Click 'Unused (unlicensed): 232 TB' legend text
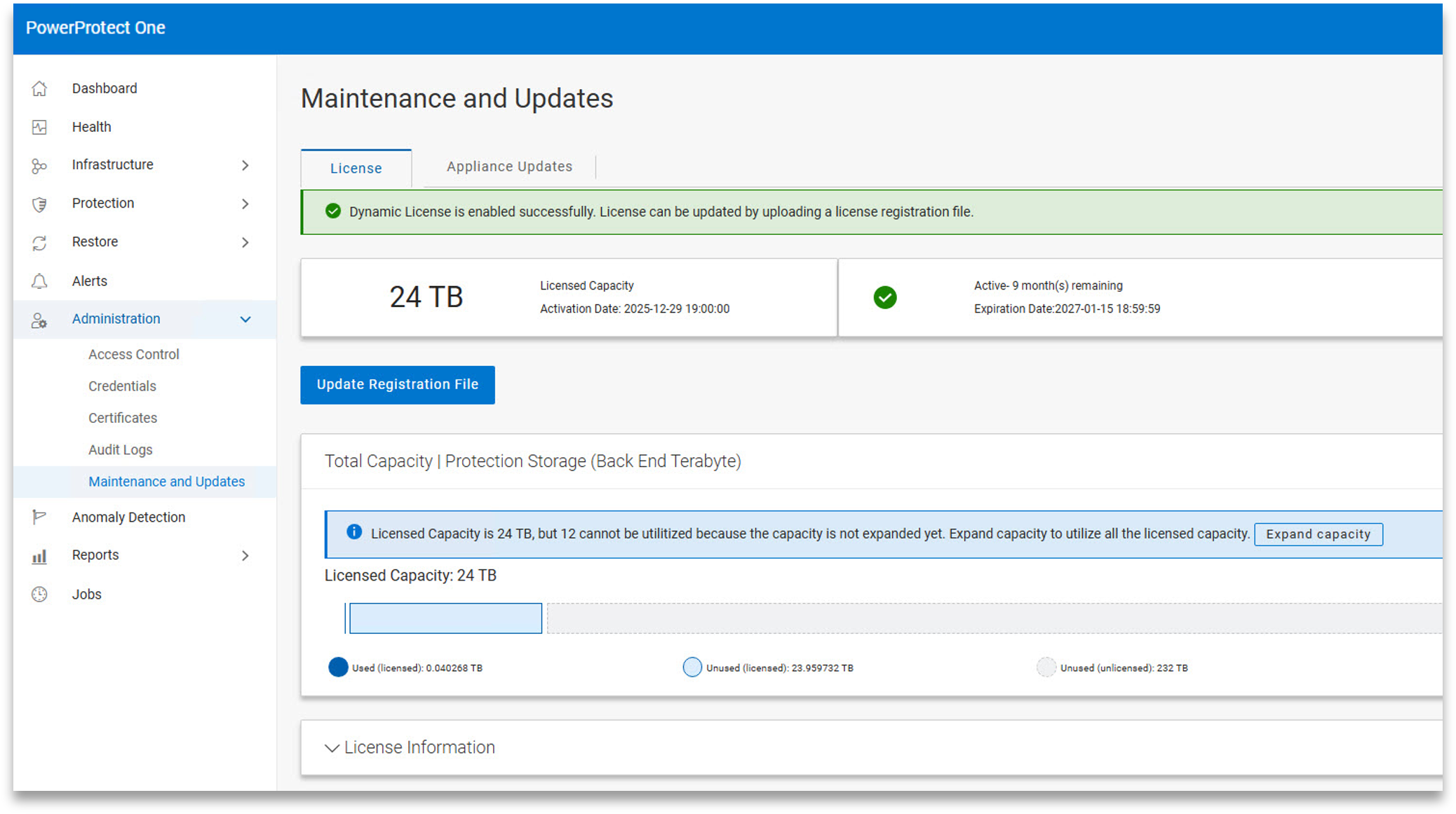This screenshot has width=1456, height=814. [x=1124, y=668]
